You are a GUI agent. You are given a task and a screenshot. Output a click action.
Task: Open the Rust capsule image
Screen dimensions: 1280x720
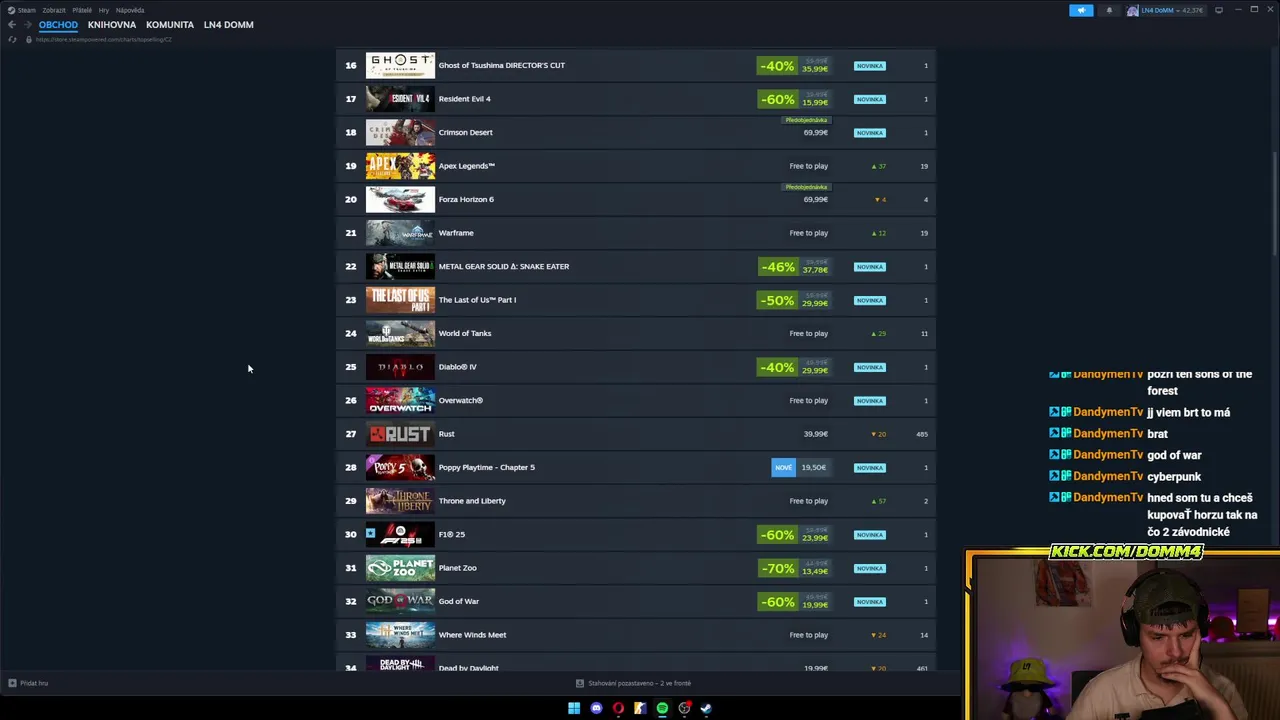[x=400, y=434]
